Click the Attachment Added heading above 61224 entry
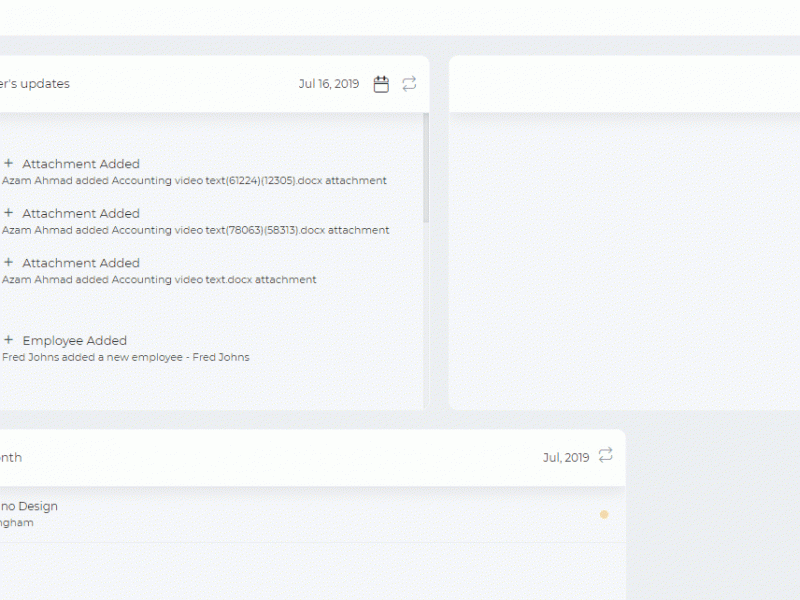The width and height of the screenshot is (800, 600). tap(81, 164)
